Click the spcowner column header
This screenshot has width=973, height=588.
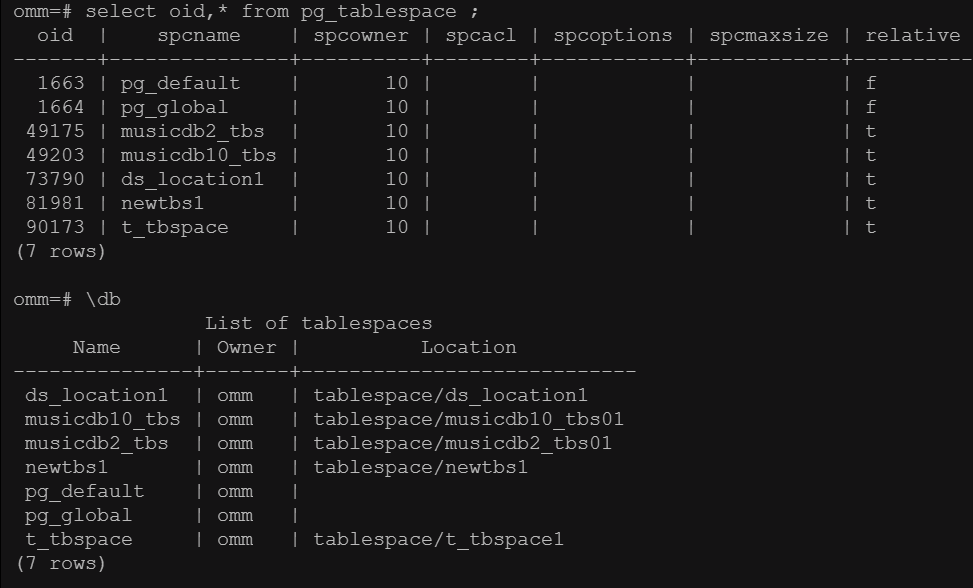tap(361, 35)
